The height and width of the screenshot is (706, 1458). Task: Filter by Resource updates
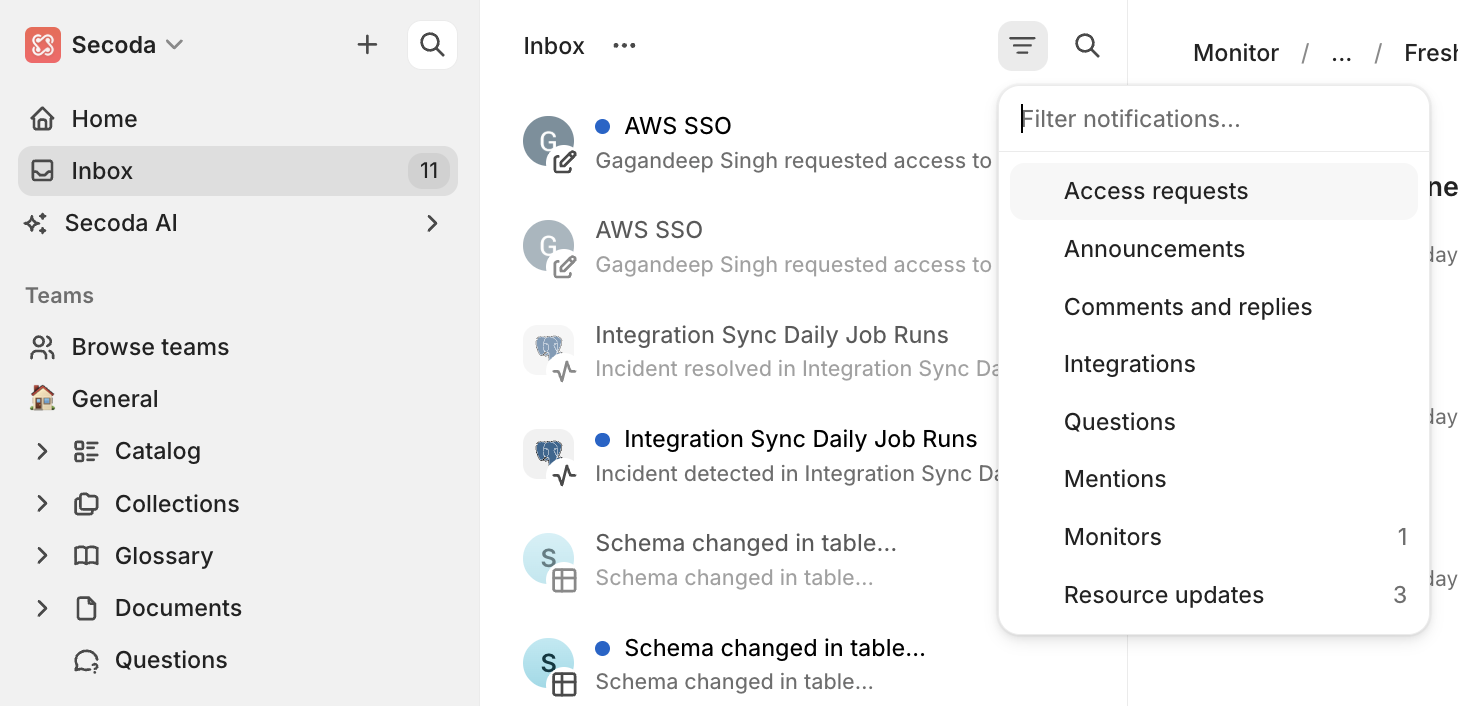[1164, 595]
